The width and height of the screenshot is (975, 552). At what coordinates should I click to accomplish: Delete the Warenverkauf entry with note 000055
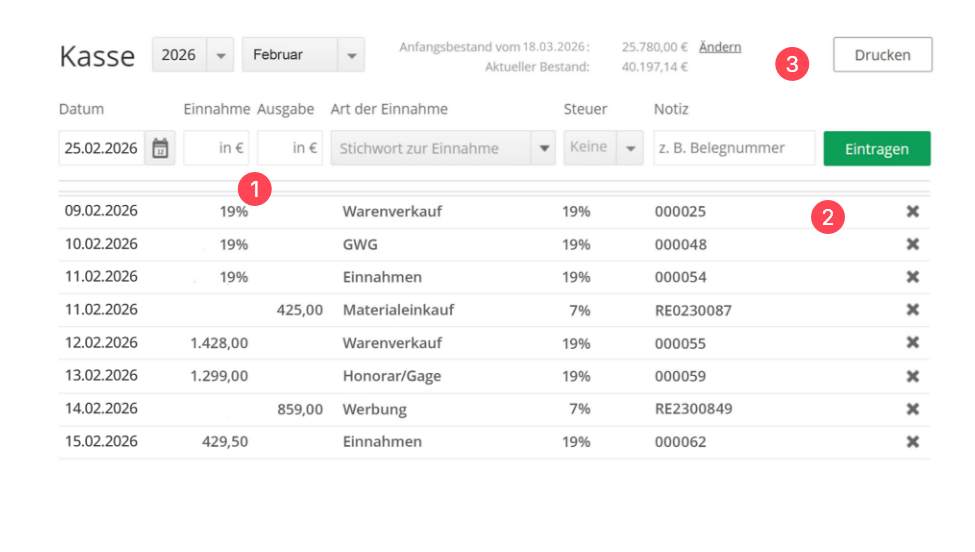point(912,343)
